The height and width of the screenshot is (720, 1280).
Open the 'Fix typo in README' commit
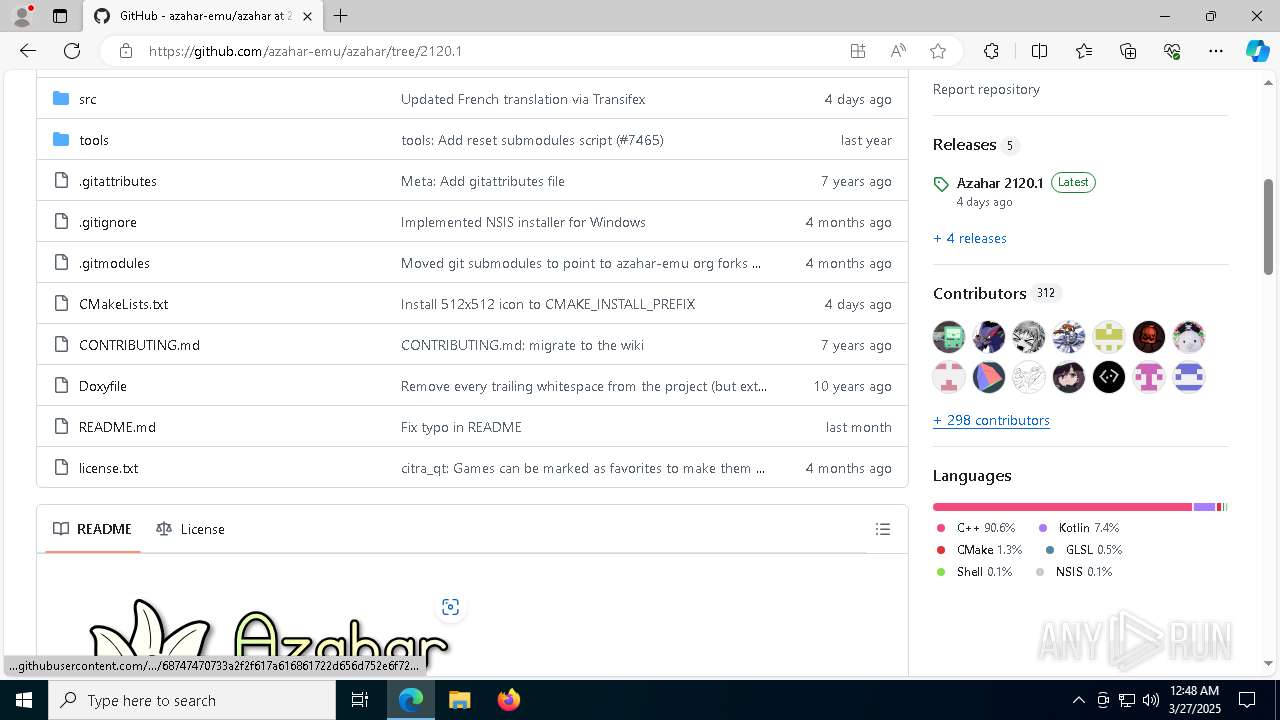tap(461, 427)
